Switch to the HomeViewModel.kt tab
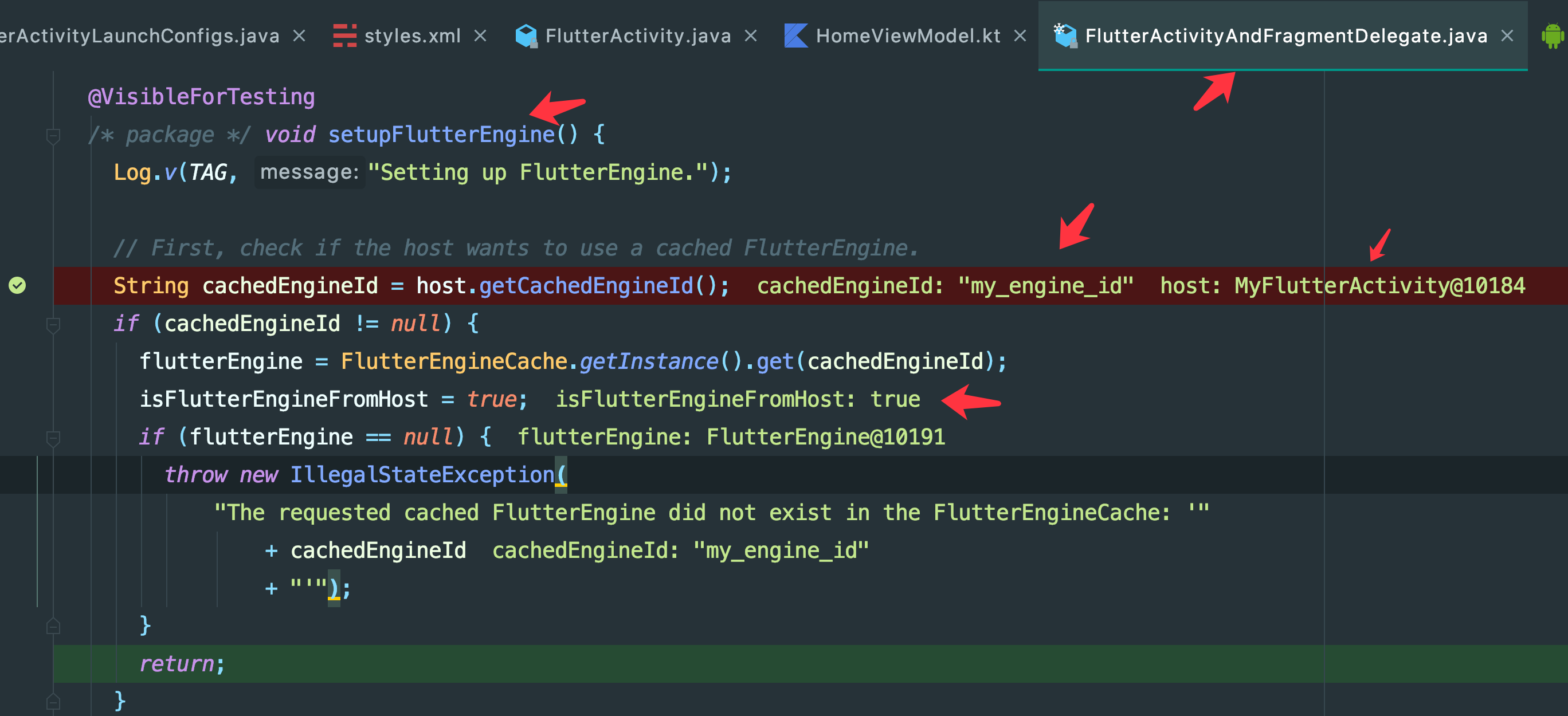The height and width of the screenshot is (716, 1568). click(x=908, y=37)
